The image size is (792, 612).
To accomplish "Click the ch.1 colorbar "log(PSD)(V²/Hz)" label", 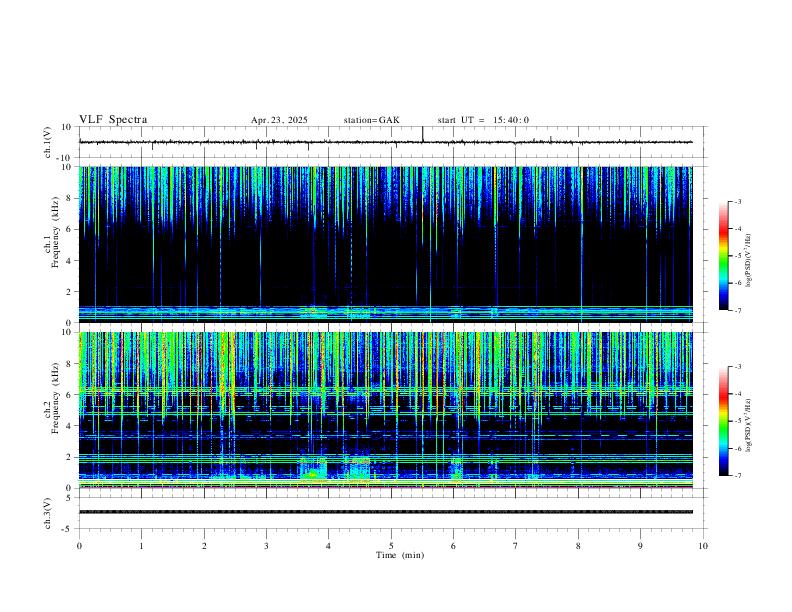I will (x=749, y=260).
